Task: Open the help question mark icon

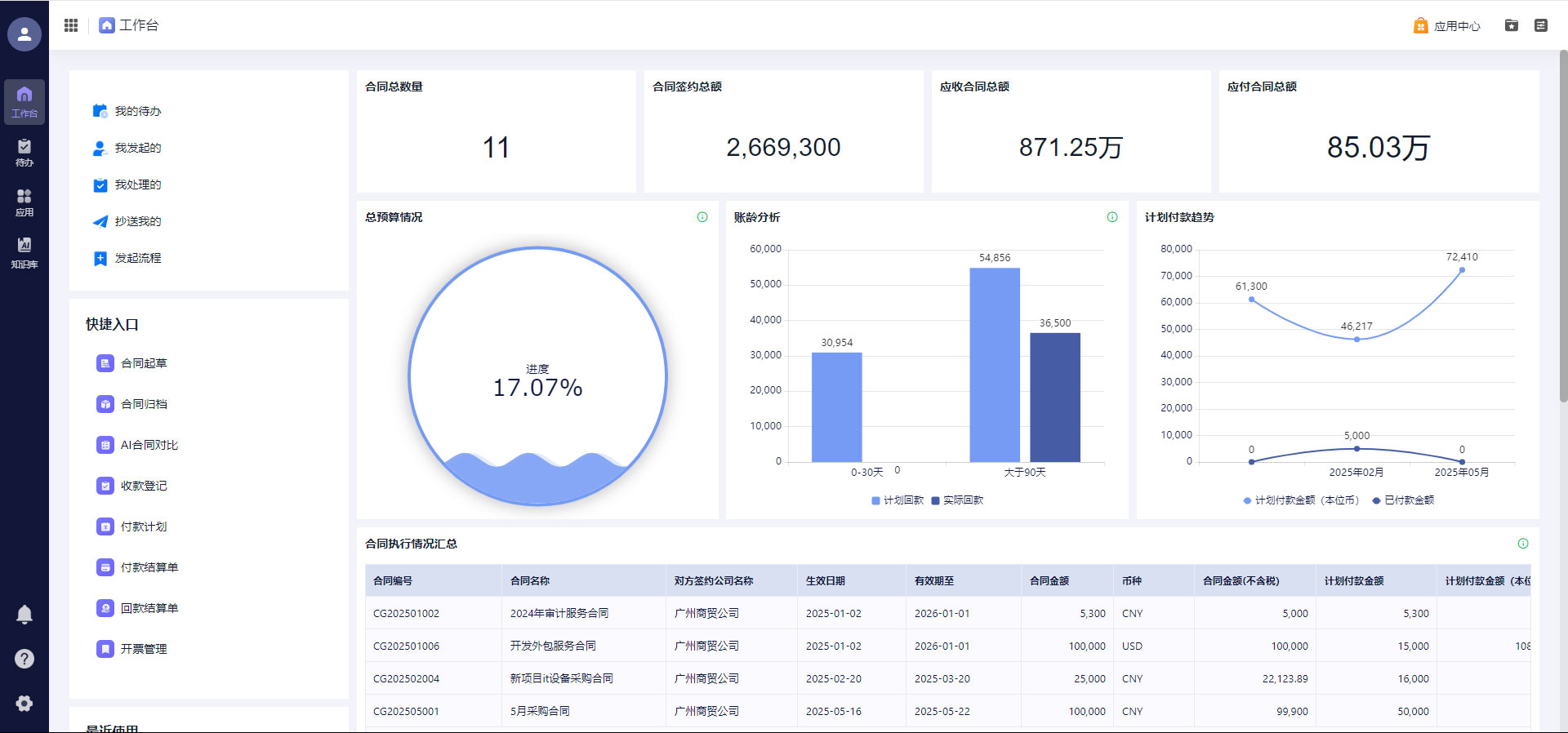Action: [x=24, y=659]
